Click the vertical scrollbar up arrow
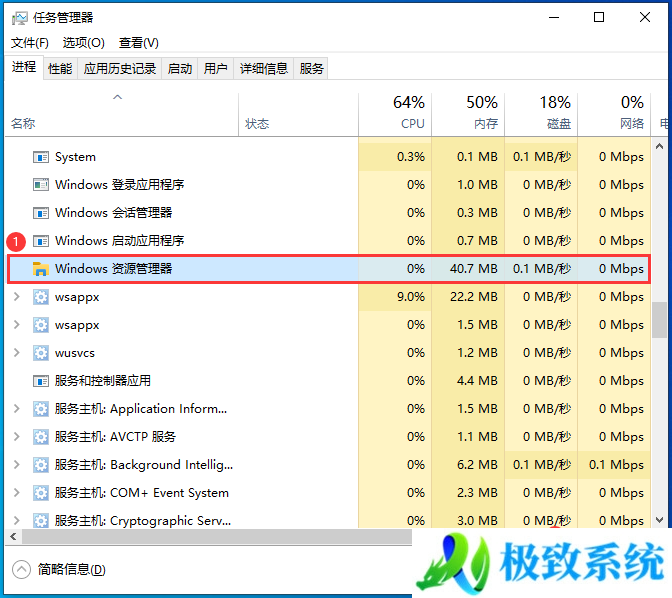Viewport: 672px width, 598px height. coord(660,147)
